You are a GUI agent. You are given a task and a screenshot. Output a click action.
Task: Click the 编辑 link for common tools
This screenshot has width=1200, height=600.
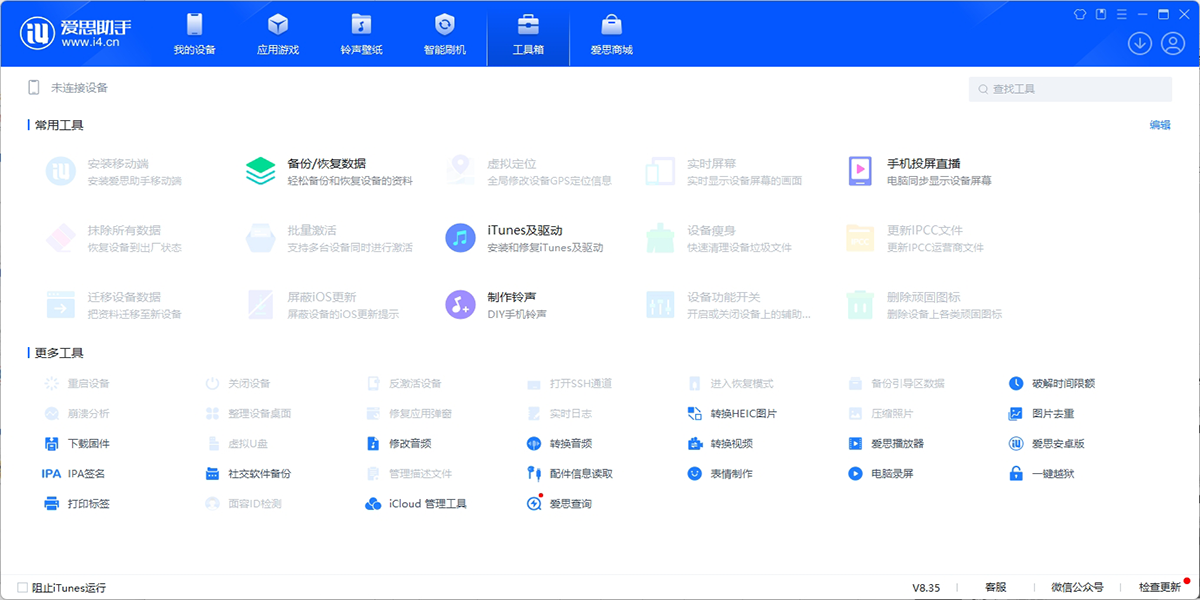(1159, 124)
